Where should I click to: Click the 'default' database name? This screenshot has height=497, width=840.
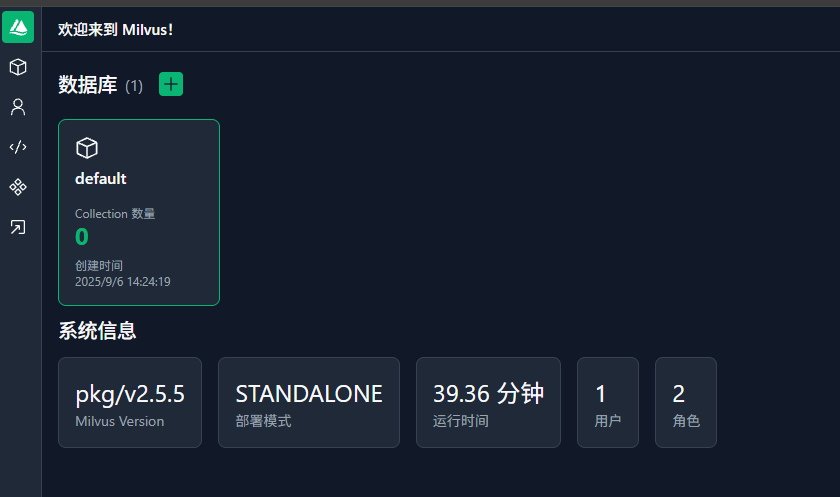click(101, 178)
